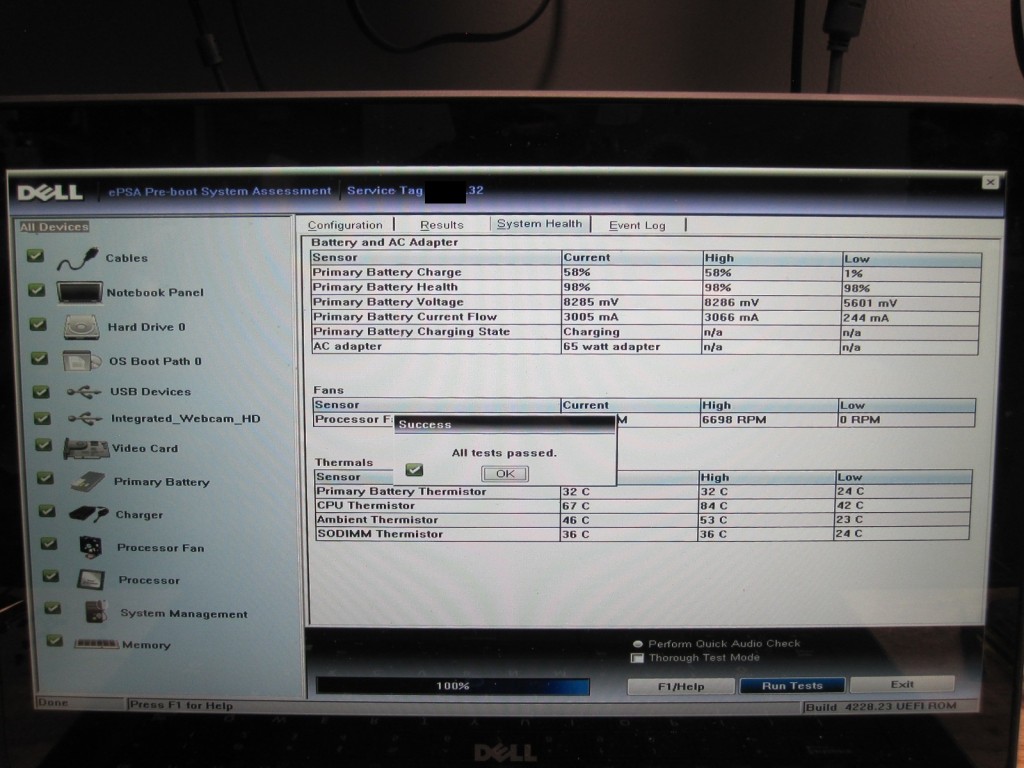1024x768 pixels.
Task: Open the Event Log tab
Action: point(637,225)
